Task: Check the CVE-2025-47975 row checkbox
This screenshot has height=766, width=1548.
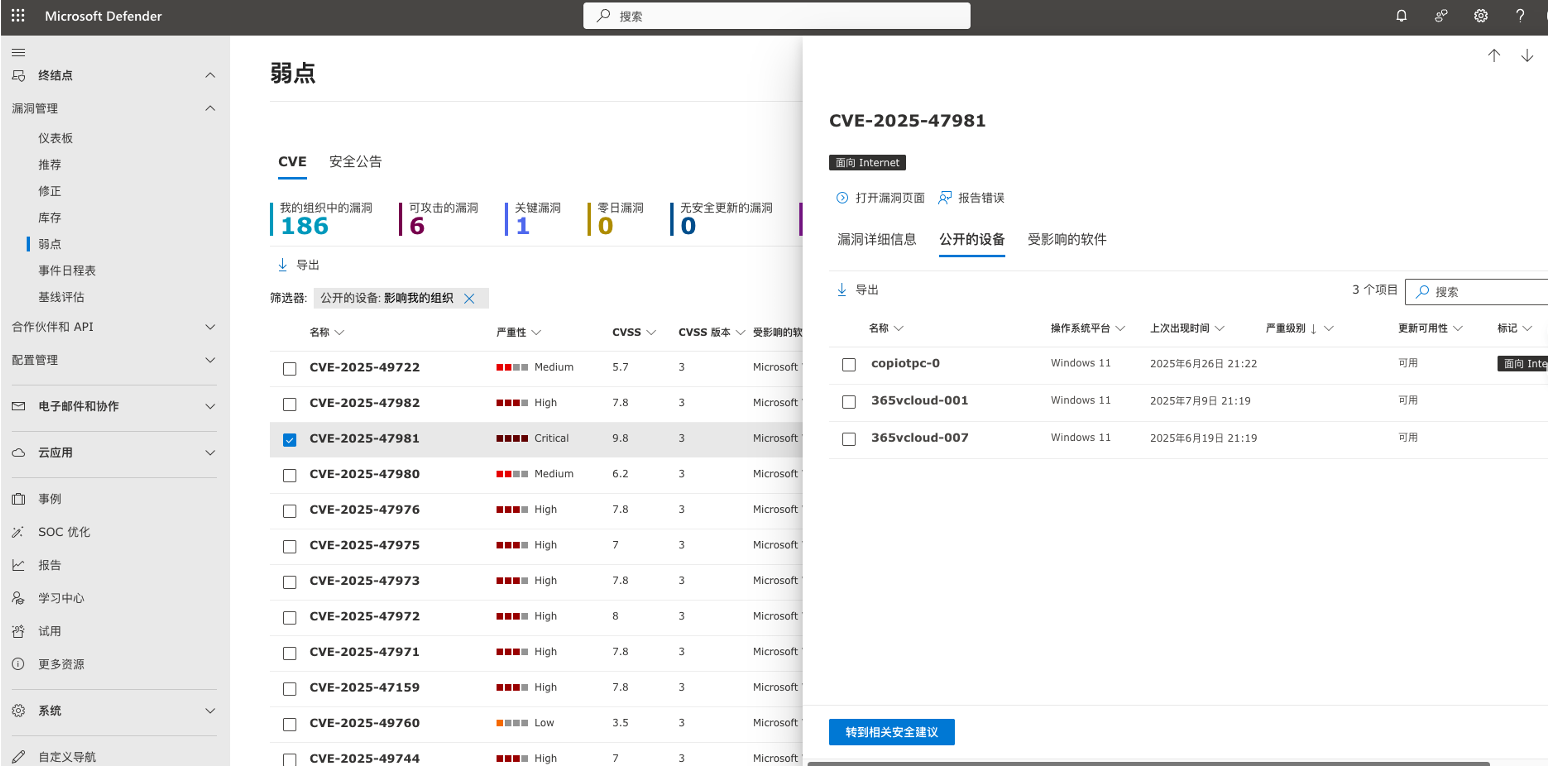Action: [x=290, y=546]
